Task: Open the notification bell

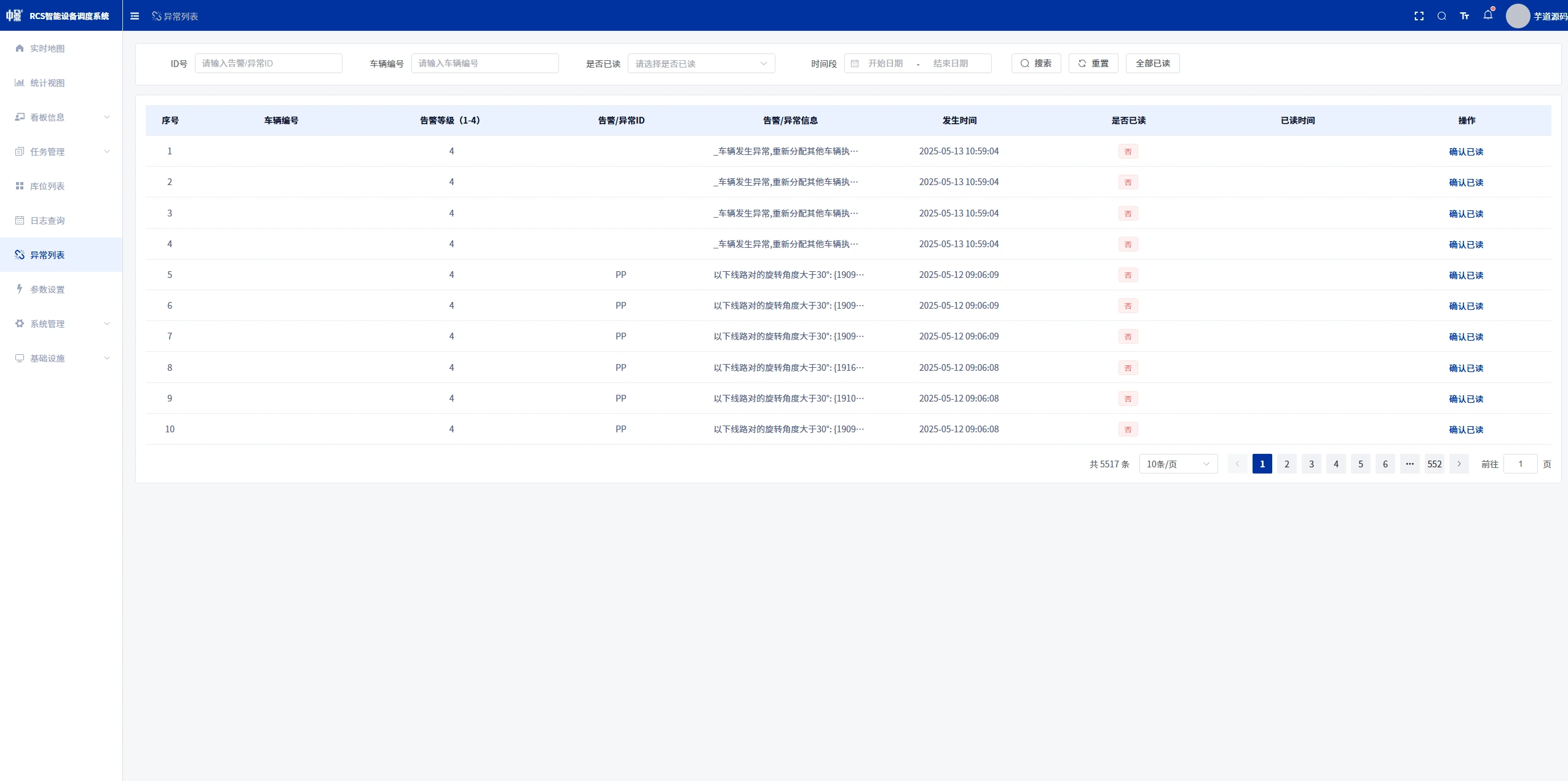Action: click(x=1487, y=15)
